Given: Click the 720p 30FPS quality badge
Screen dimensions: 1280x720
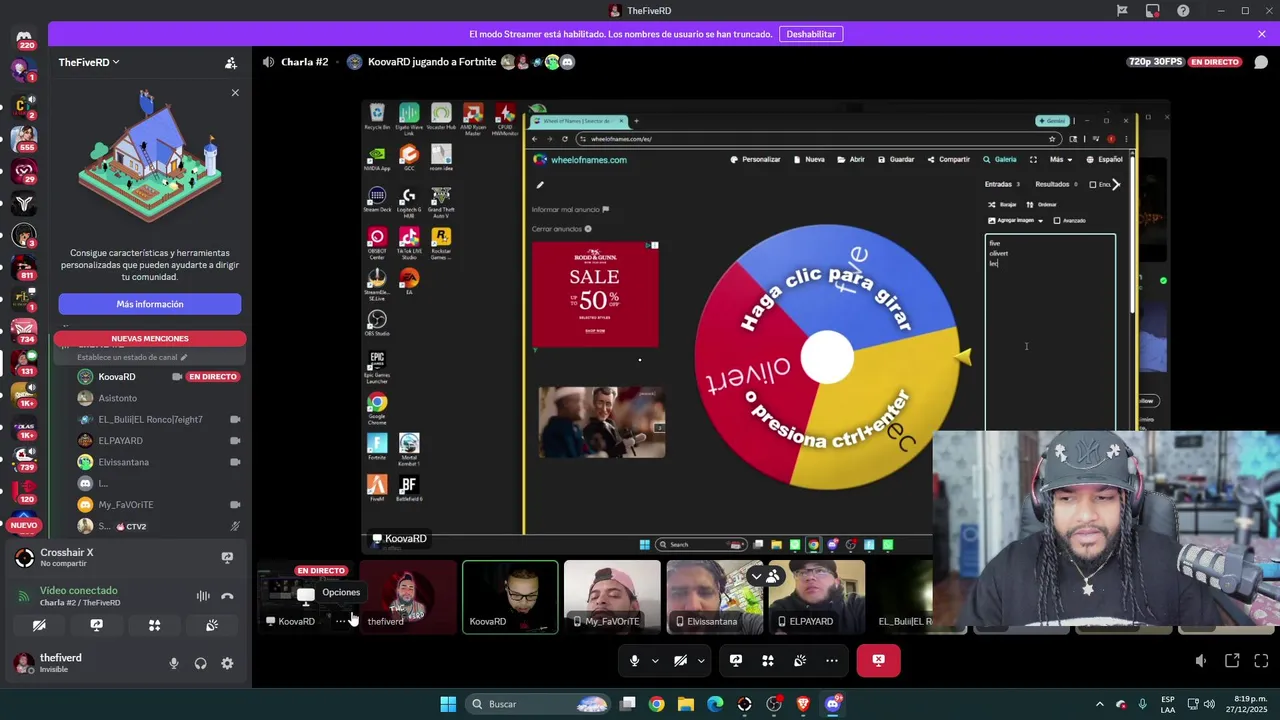Looking at the screenshot, I should pyautogui.click(x=1155, y=62).
